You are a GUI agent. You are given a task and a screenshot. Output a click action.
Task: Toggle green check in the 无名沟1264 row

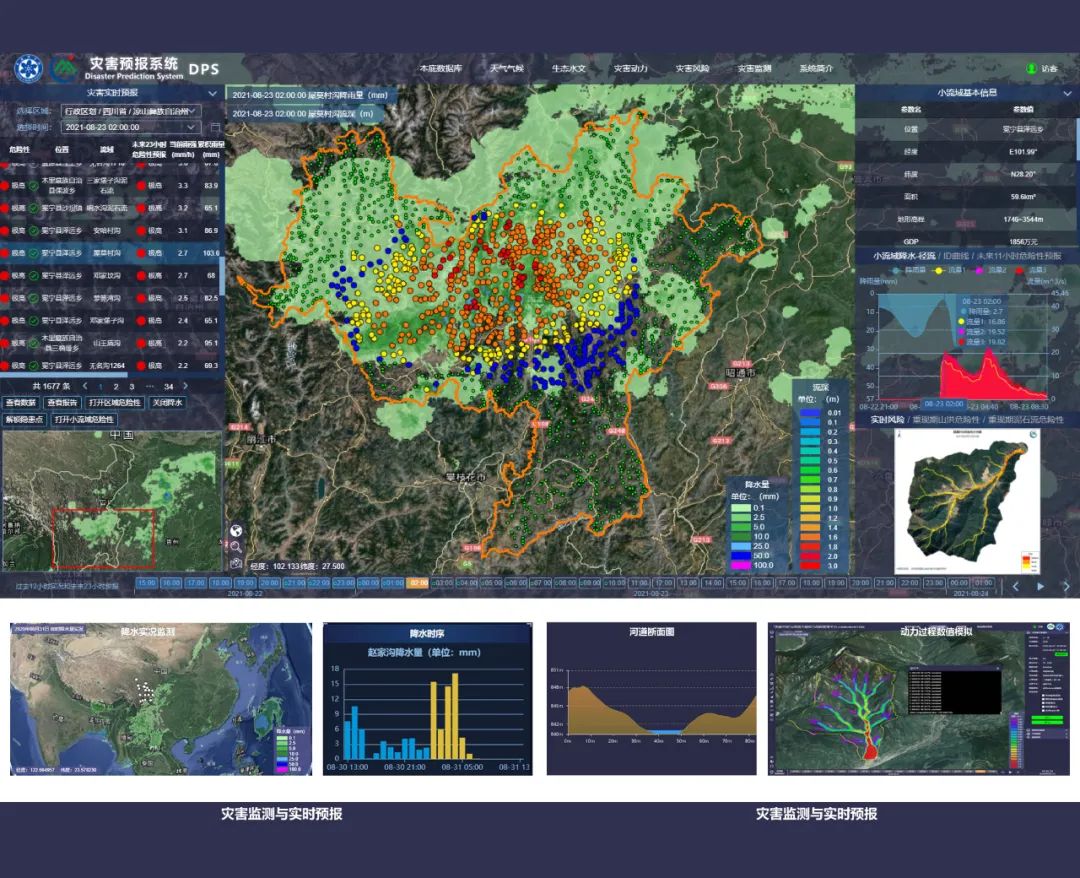click(x=33, y=366)
